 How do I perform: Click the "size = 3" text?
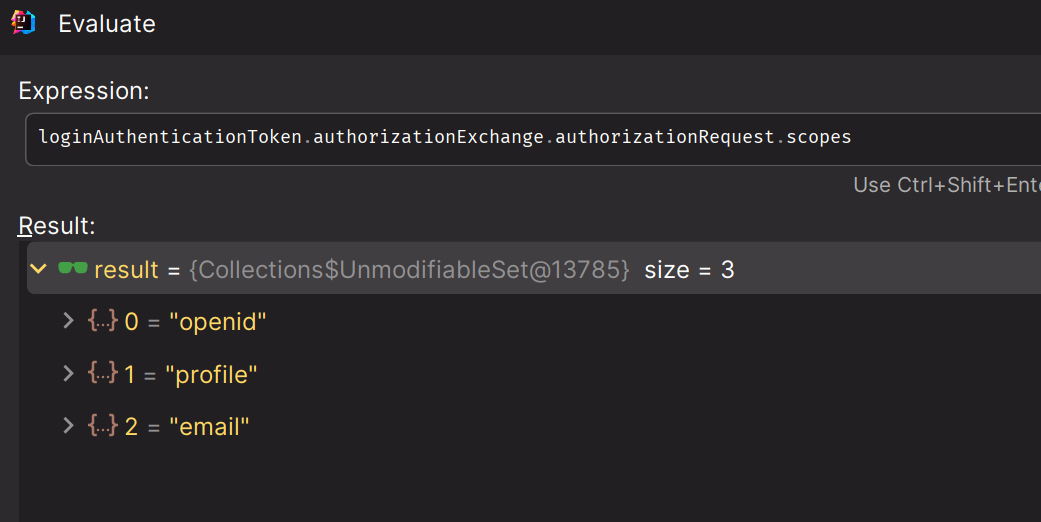(x=689, y=269)
